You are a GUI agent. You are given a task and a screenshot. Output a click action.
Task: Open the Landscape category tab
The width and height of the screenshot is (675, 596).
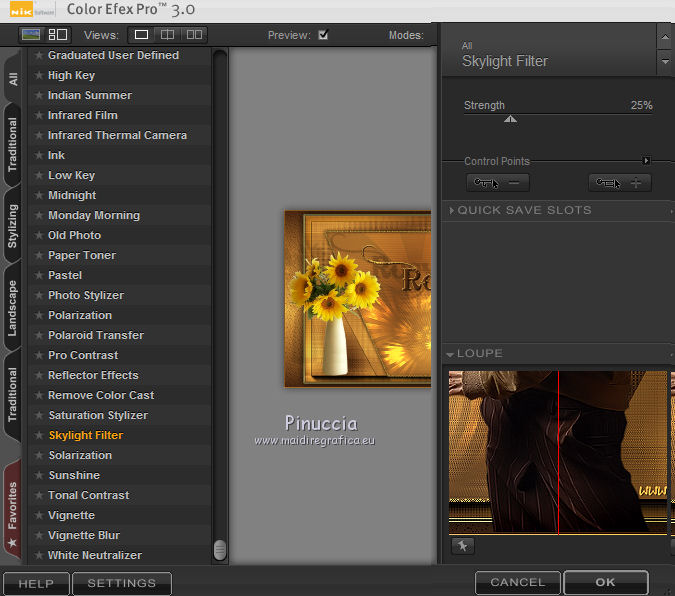(13, 308)
